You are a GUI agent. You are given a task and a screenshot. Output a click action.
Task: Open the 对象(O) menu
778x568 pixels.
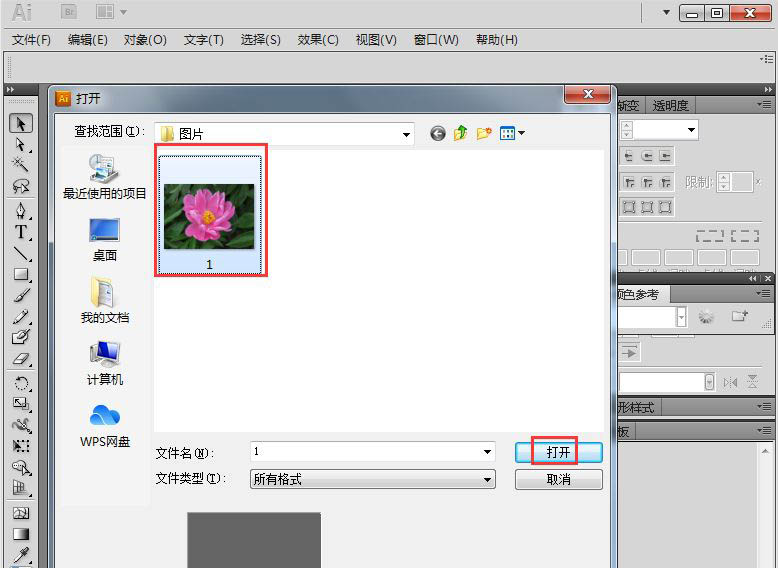click(145, 40)
